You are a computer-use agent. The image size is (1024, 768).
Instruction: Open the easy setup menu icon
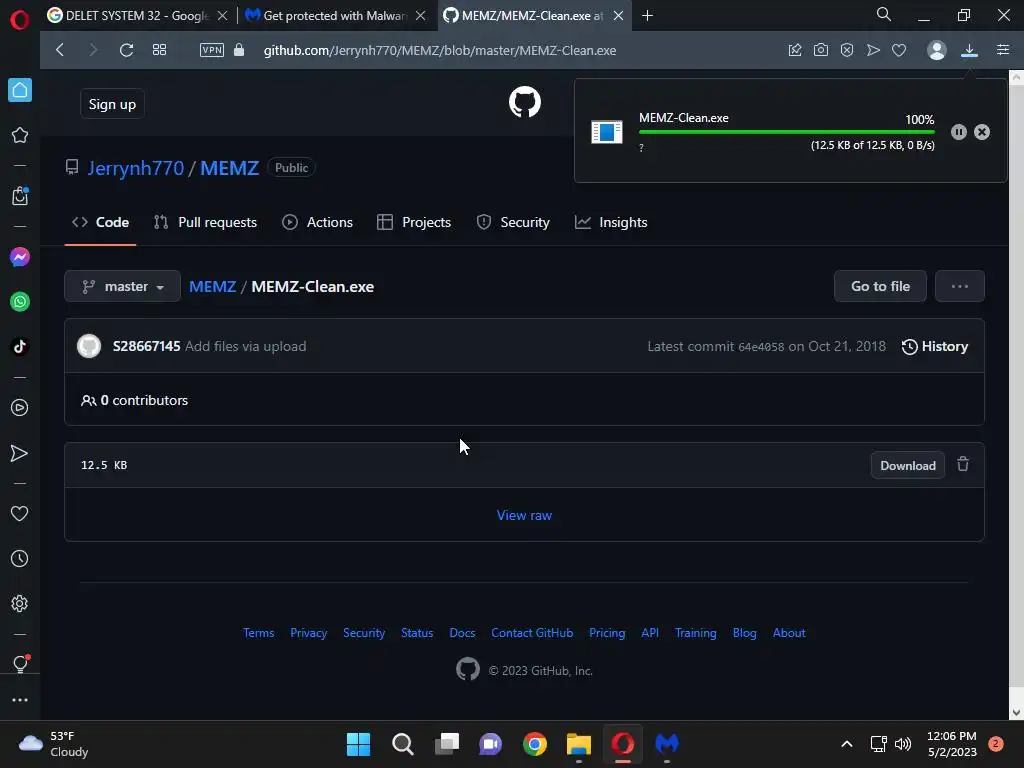1003,50
